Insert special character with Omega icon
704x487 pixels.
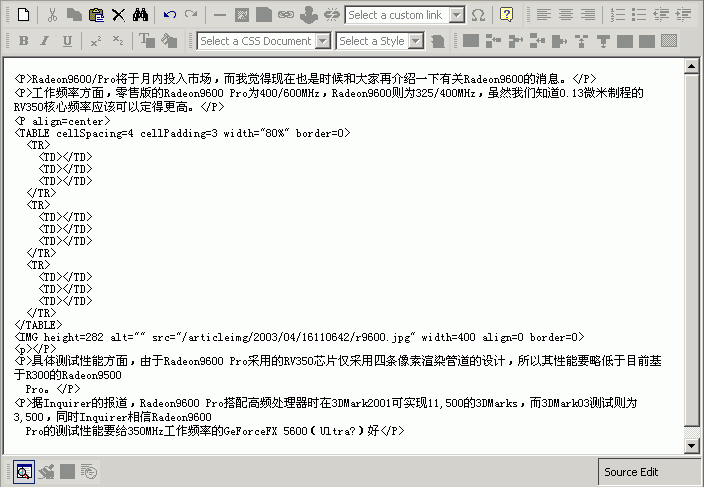coord(478,15)
